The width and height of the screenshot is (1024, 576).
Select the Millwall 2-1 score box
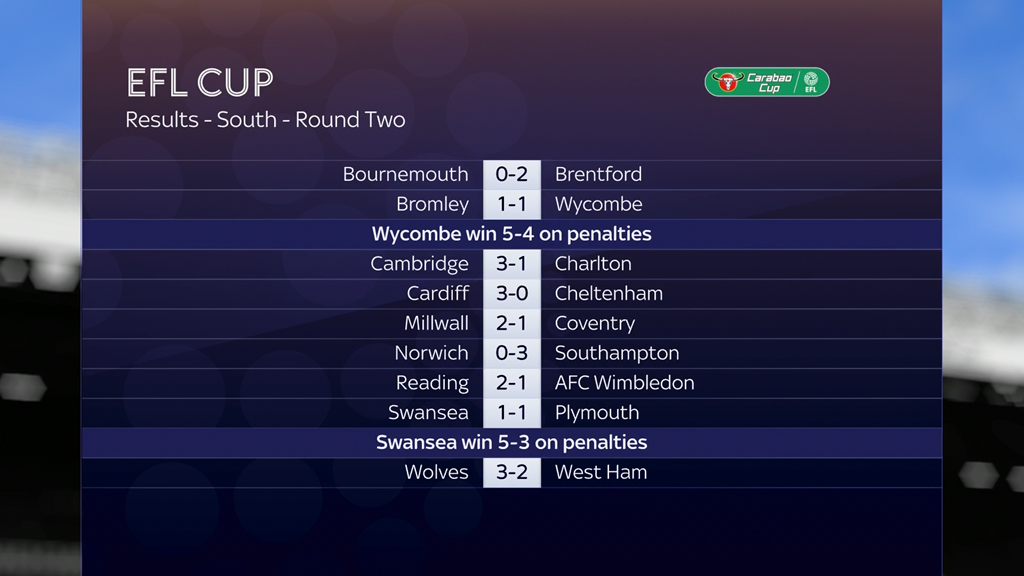[x=511, y=323]
